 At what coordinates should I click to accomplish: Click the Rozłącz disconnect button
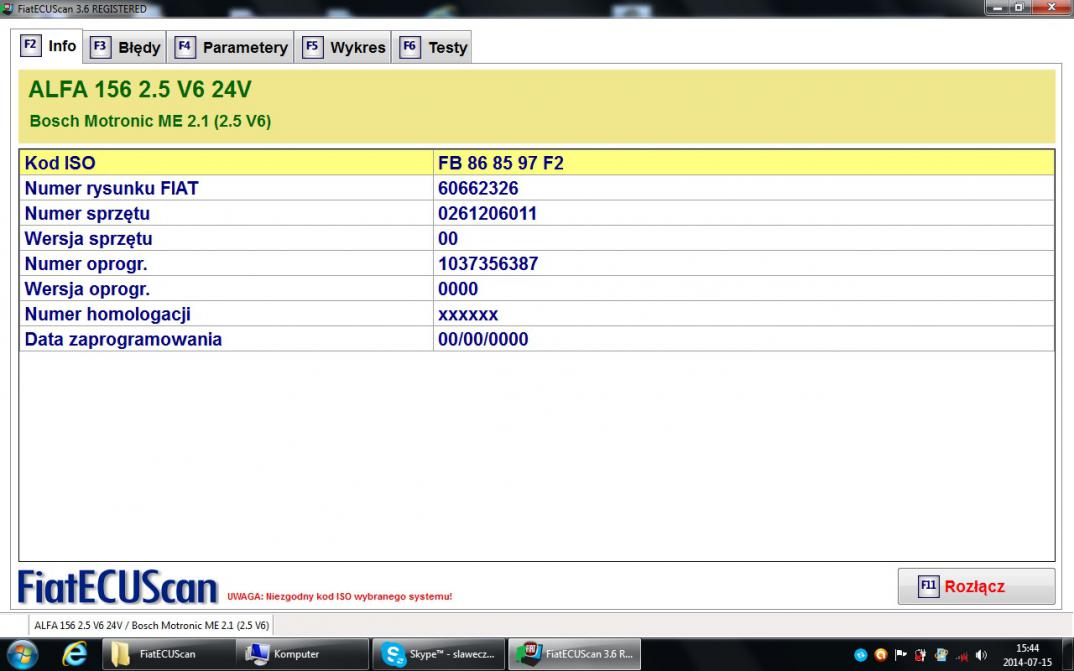click(976, 586)
